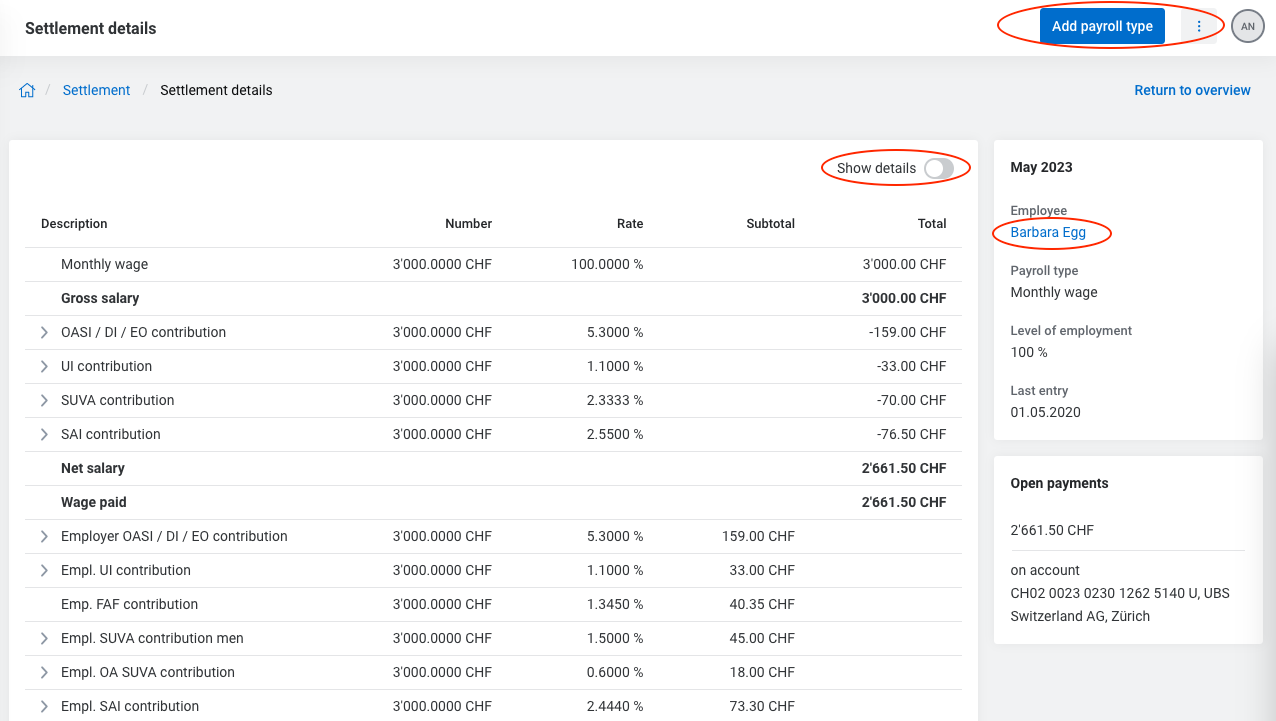
Task: Click the Add payroll type button
Action: pos(1102,27)
